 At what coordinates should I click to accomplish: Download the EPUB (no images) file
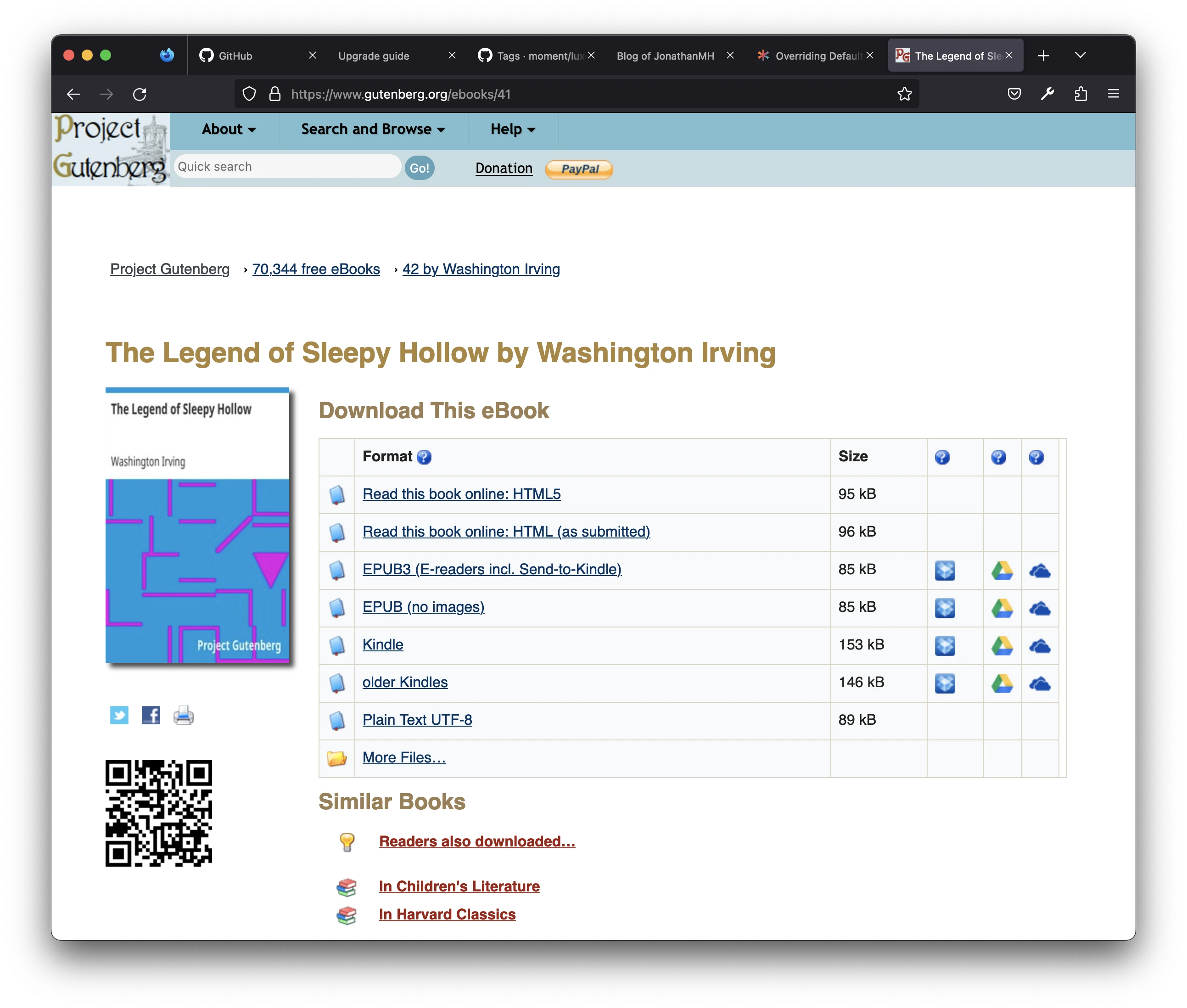(x=423, y=607)
